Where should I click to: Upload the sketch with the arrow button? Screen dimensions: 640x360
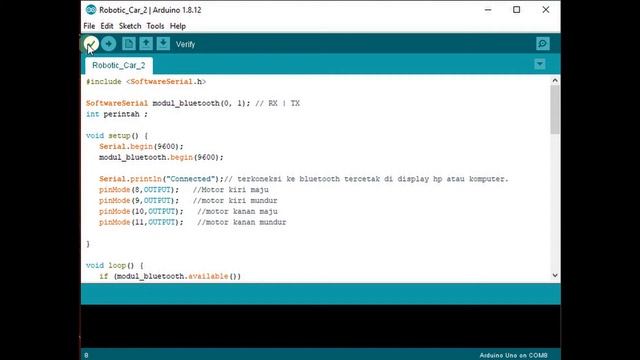pyautogui.click(x=109, y=44)
